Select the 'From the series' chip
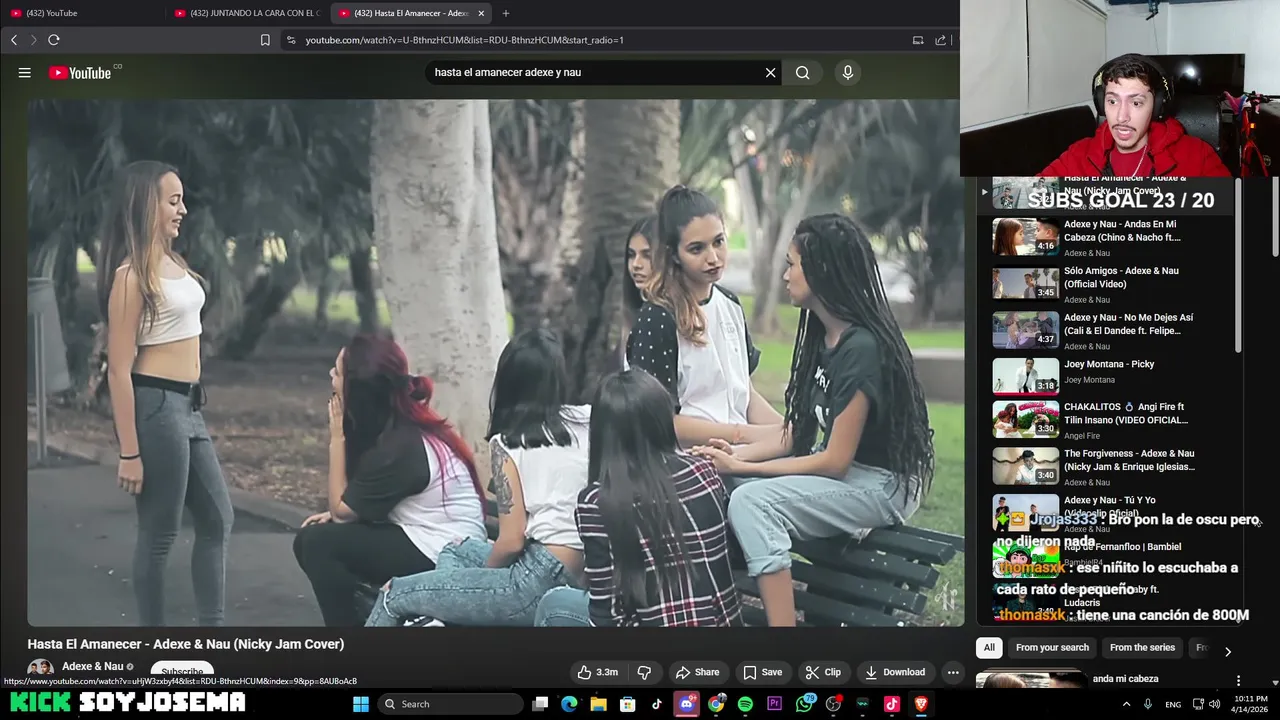 [x=1142, y=648]
